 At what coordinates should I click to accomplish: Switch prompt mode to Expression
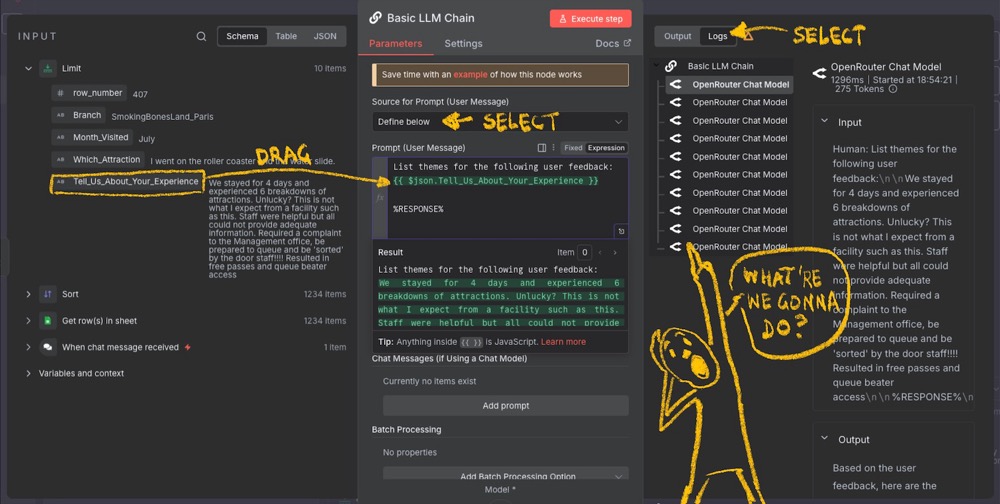[x=606, y=148]
